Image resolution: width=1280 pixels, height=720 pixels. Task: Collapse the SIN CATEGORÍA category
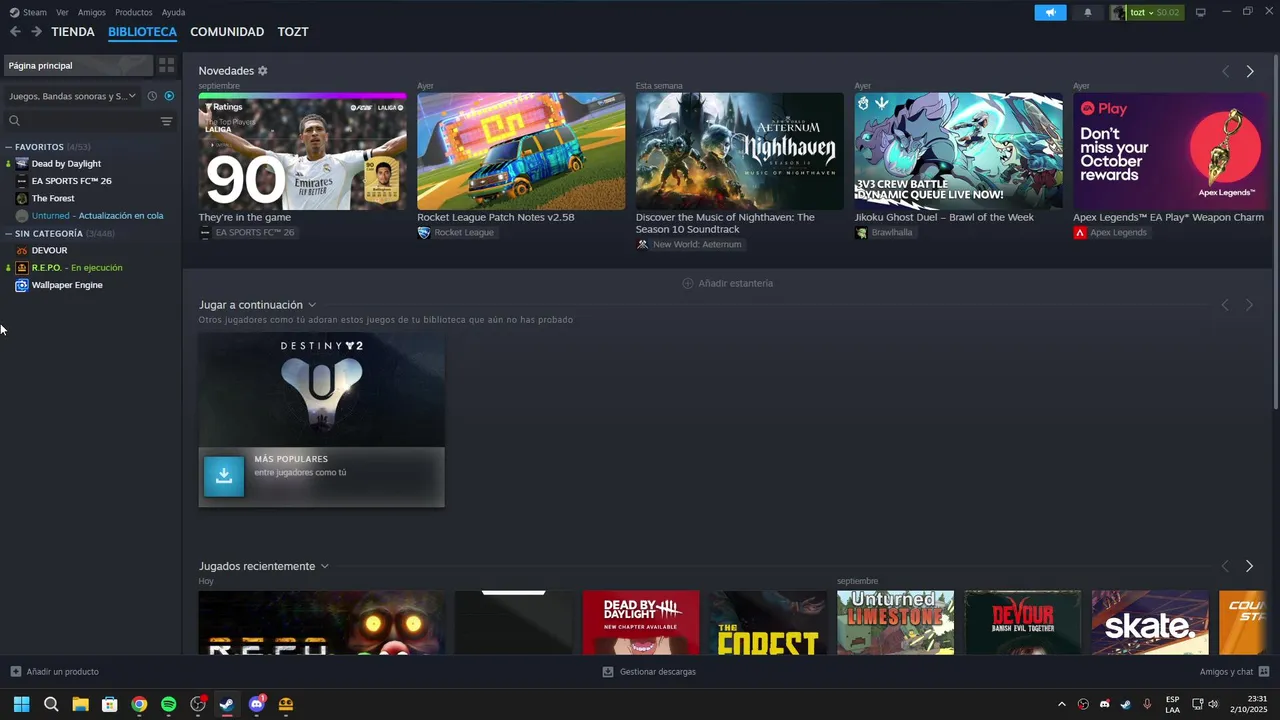click(x=8, y=234)
